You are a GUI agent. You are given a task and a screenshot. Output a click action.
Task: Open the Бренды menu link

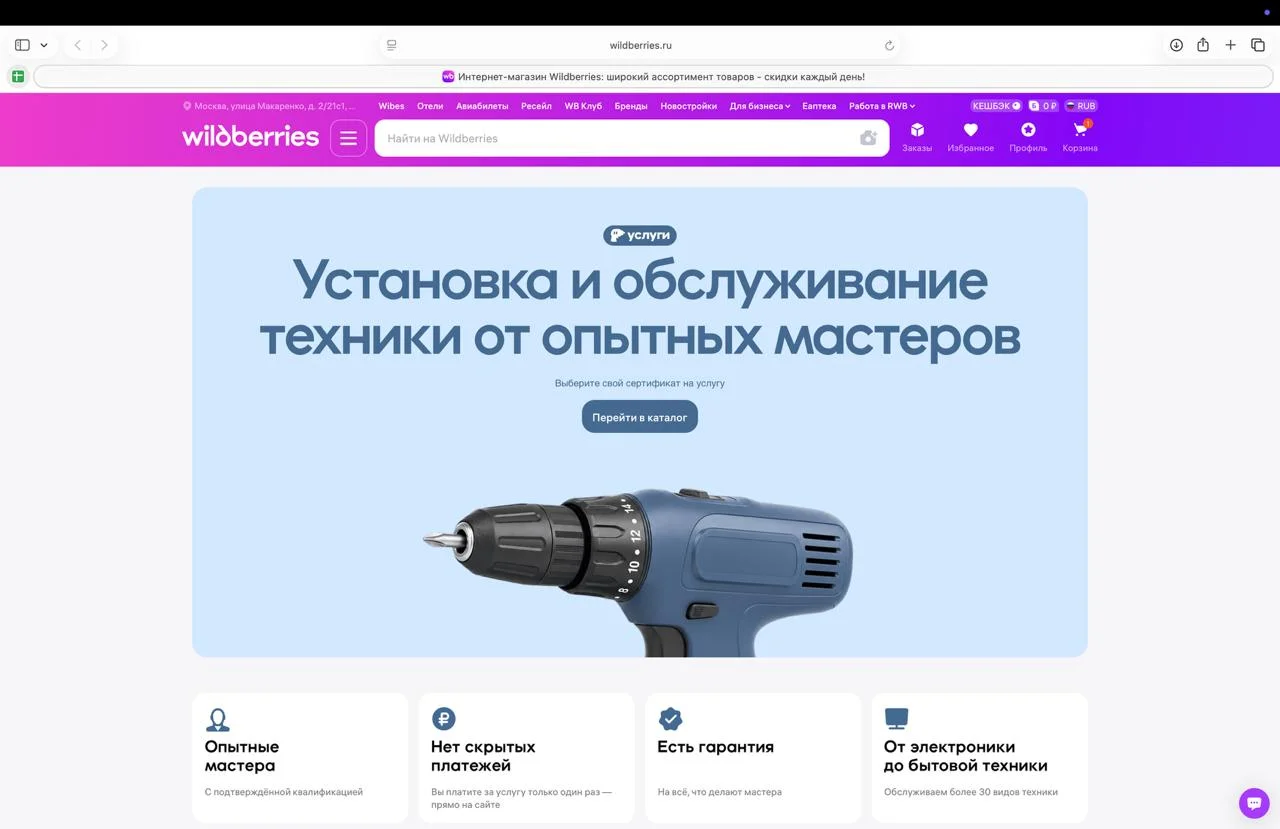pos(631,106)
